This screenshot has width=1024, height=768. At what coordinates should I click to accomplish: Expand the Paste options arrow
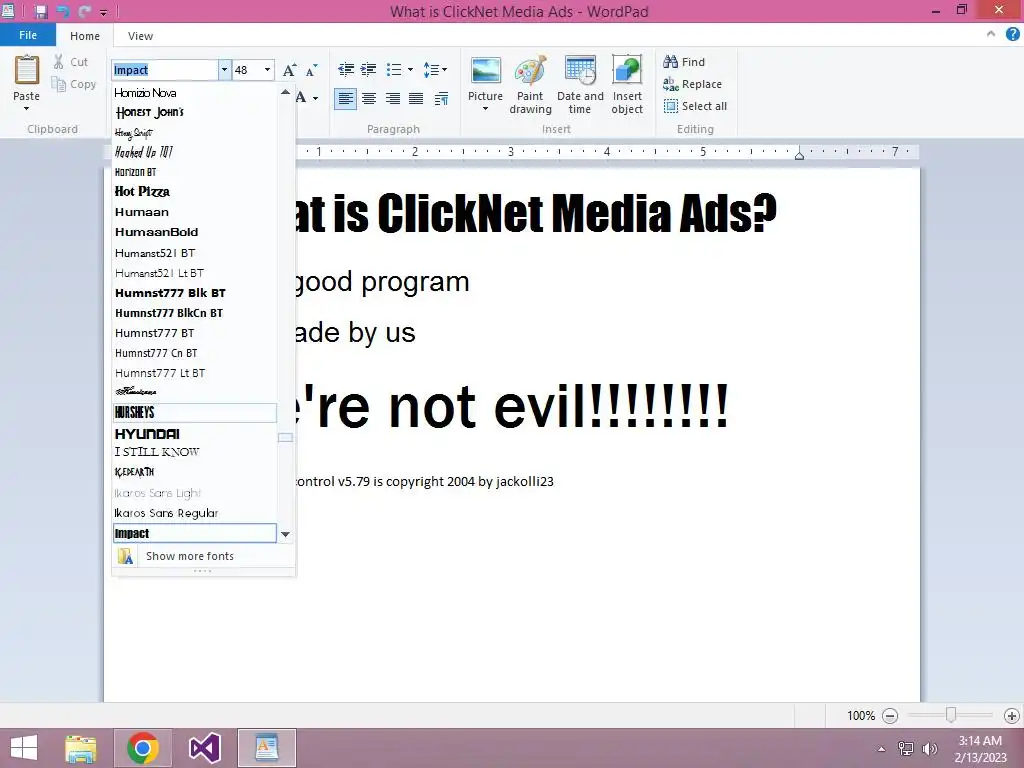(x=26, y=108)
